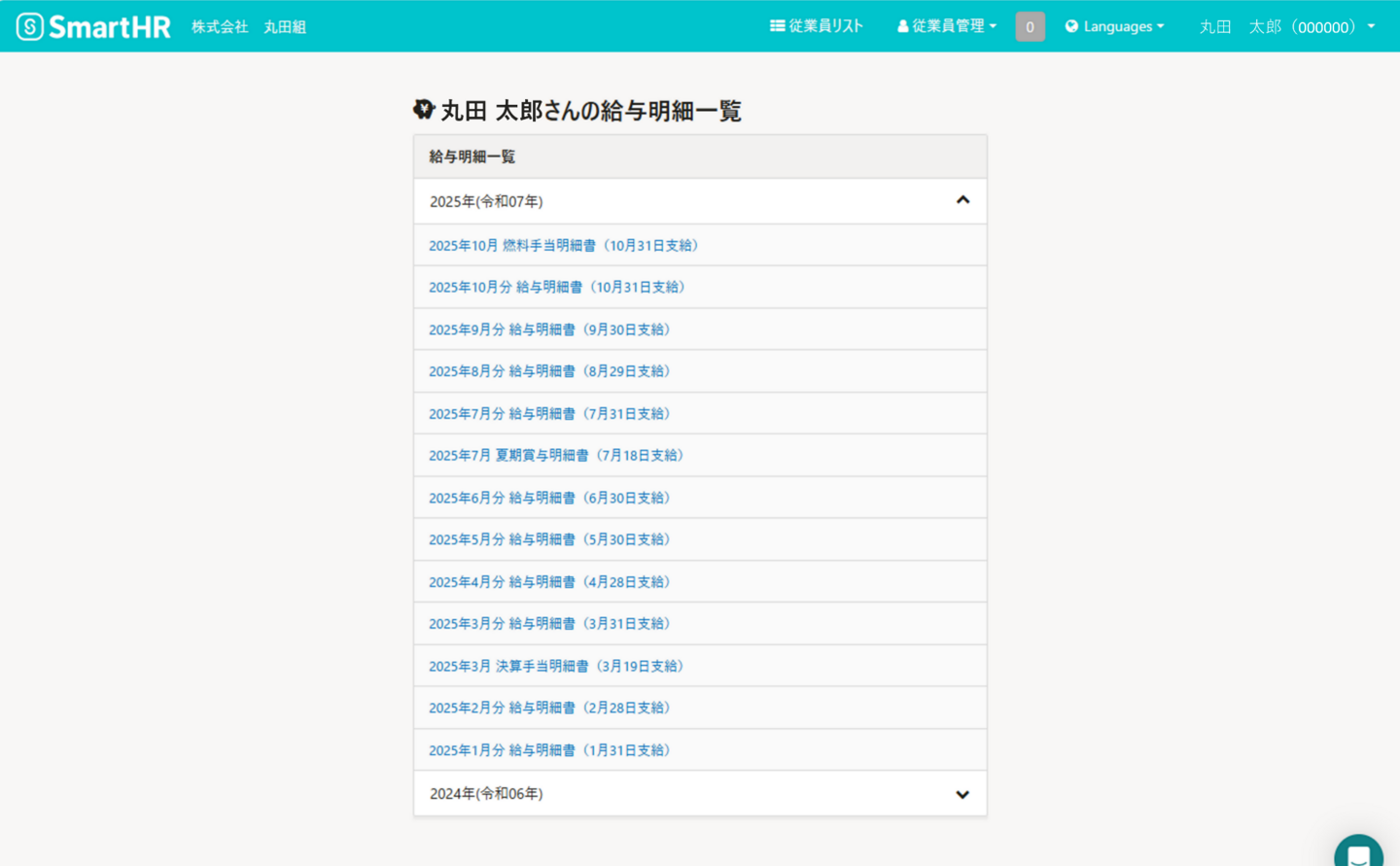Open 2025年4月分 給与明細書 link

[x=550, y=582]
